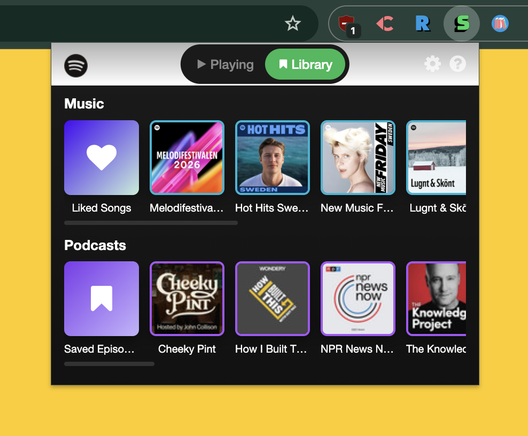Bookmark this page with the star icon

(293, 24)
